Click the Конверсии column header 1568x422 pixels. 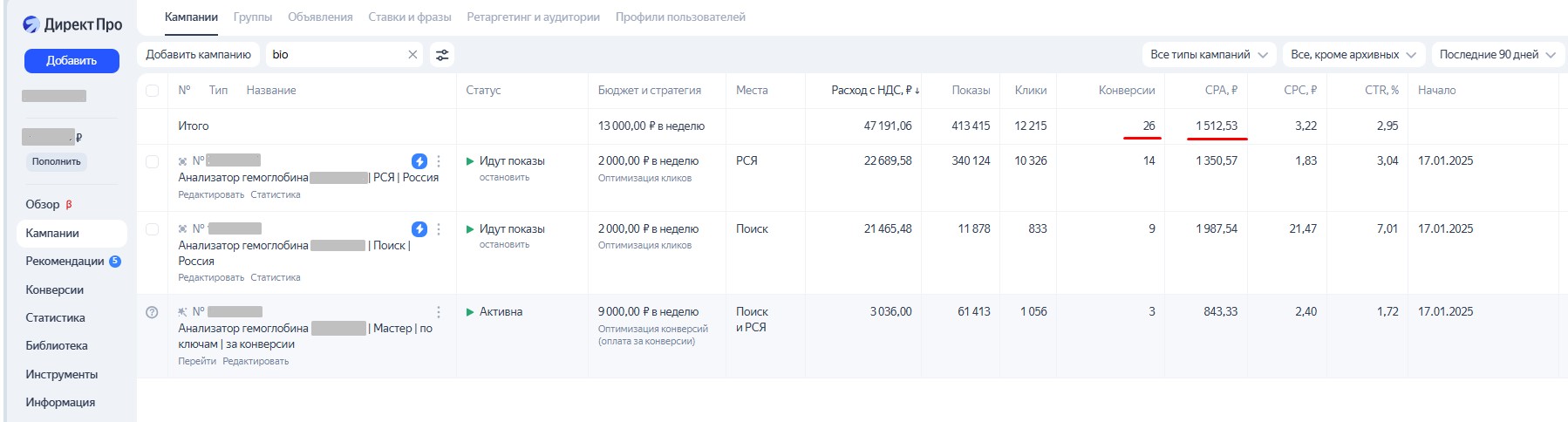(x=1127, y=91)
